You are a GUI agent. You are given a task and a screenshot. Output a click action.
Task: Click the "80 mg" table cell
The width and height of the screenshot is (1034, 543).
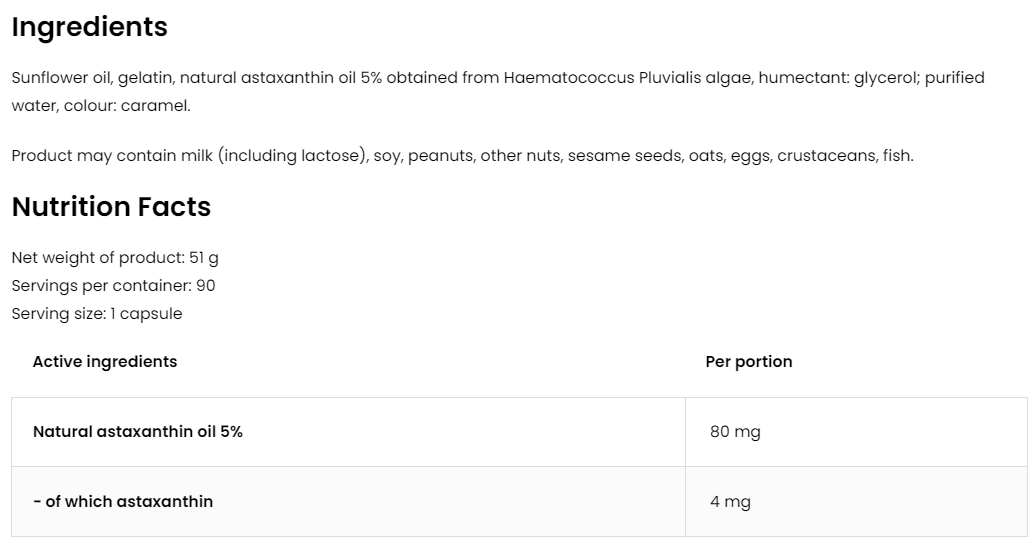(x=735, y=432)
